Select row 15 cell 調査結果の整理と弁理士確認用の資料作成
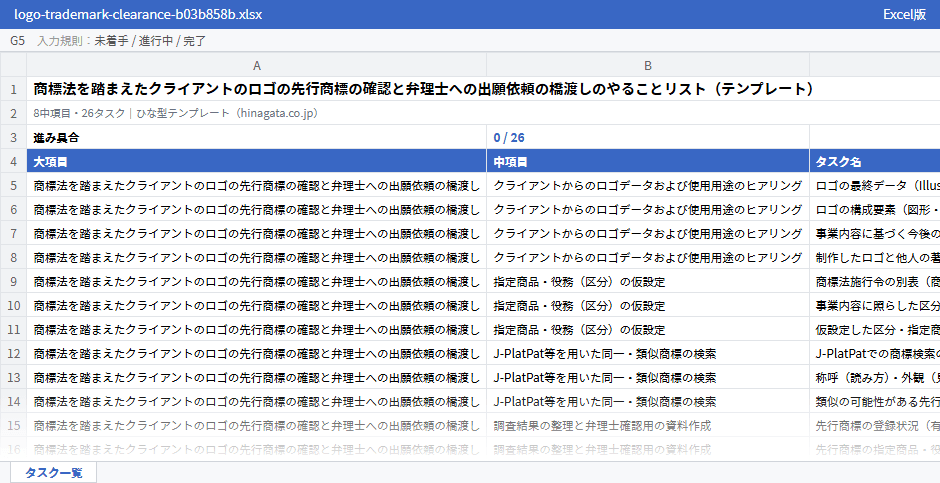This screenshot has height=483, width=940. (647, 425)
